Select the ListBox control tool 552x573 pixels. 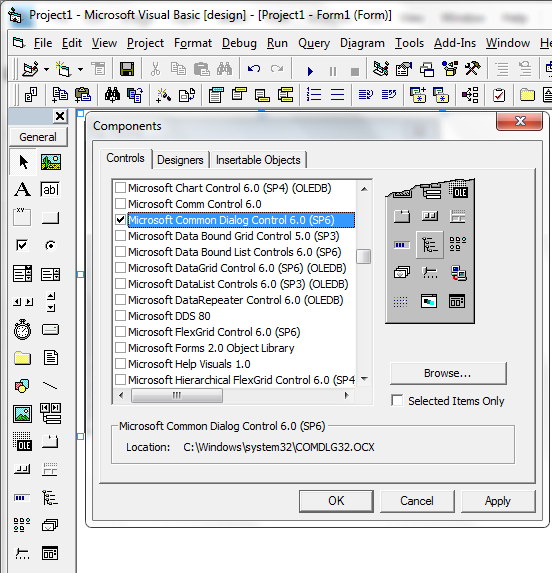pyautogui.click(x=50, y=274)
